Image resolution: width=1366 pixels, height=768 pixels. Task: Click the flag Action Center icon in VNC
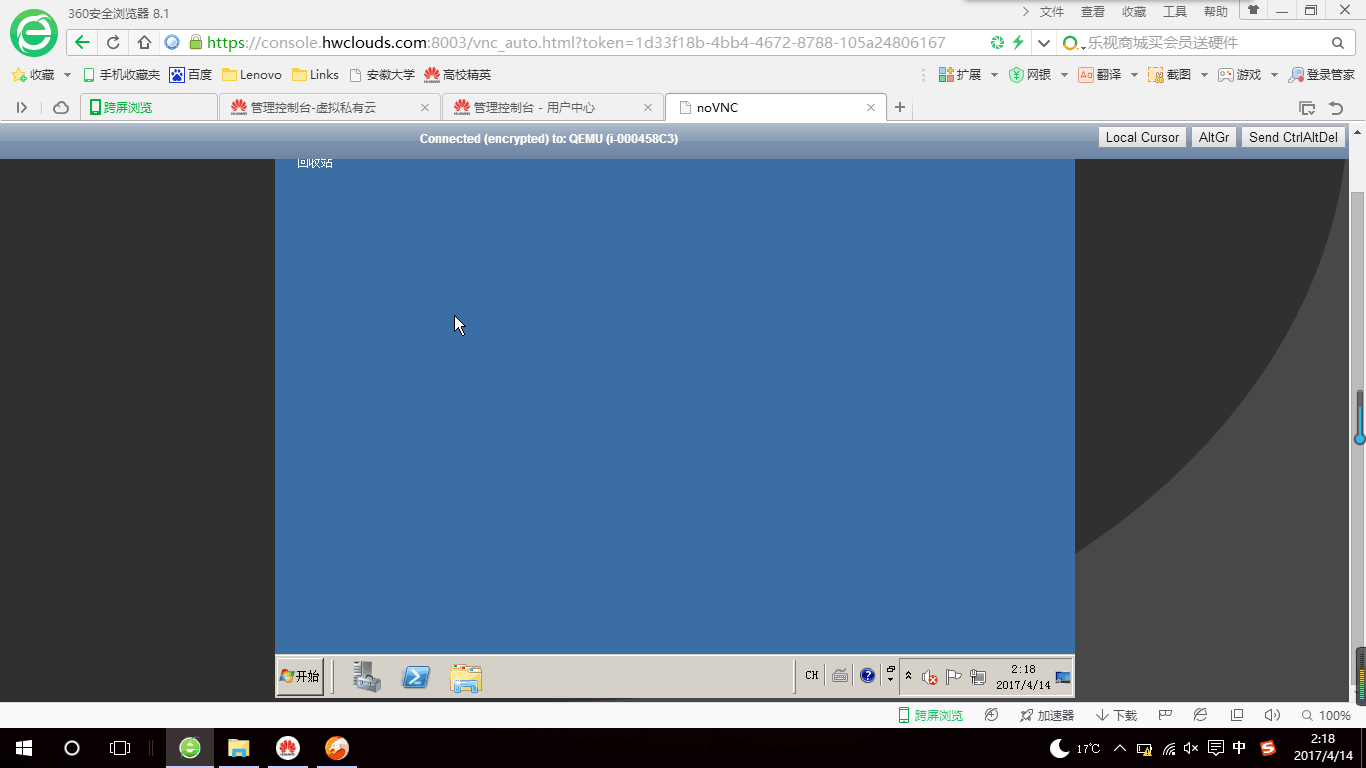coord(953,677)
